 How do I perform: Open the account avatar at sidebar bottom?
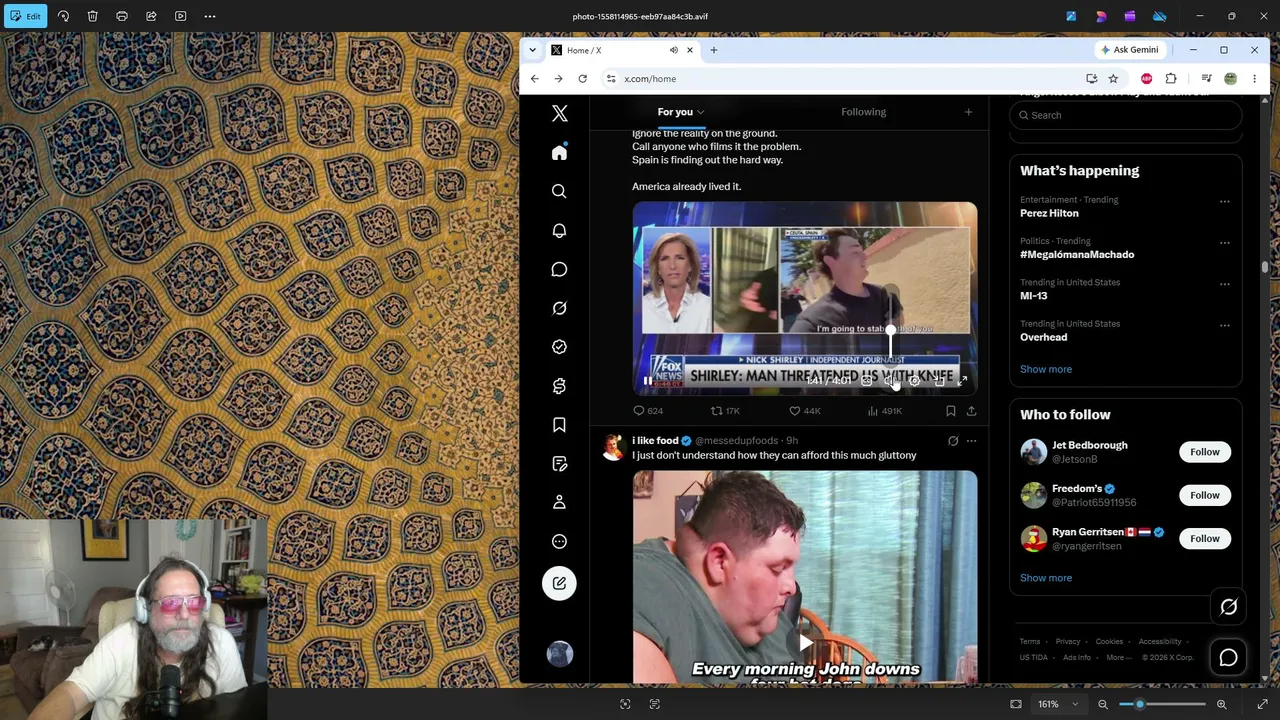click(x=559, y=654)
